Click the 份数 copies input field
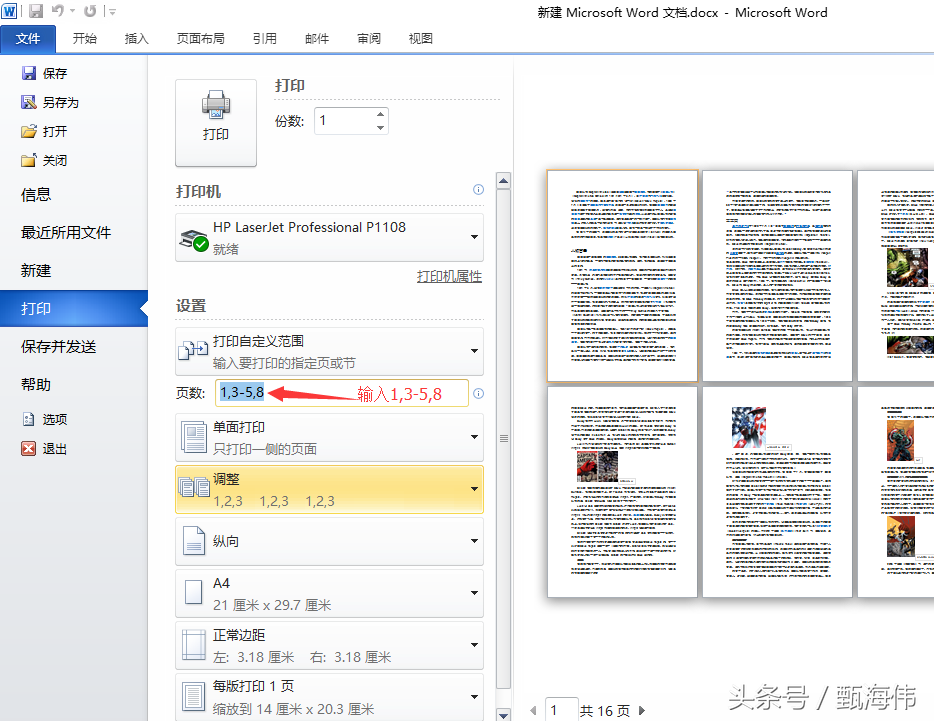This screenshot has width=934, height=721. click(344, 121)
